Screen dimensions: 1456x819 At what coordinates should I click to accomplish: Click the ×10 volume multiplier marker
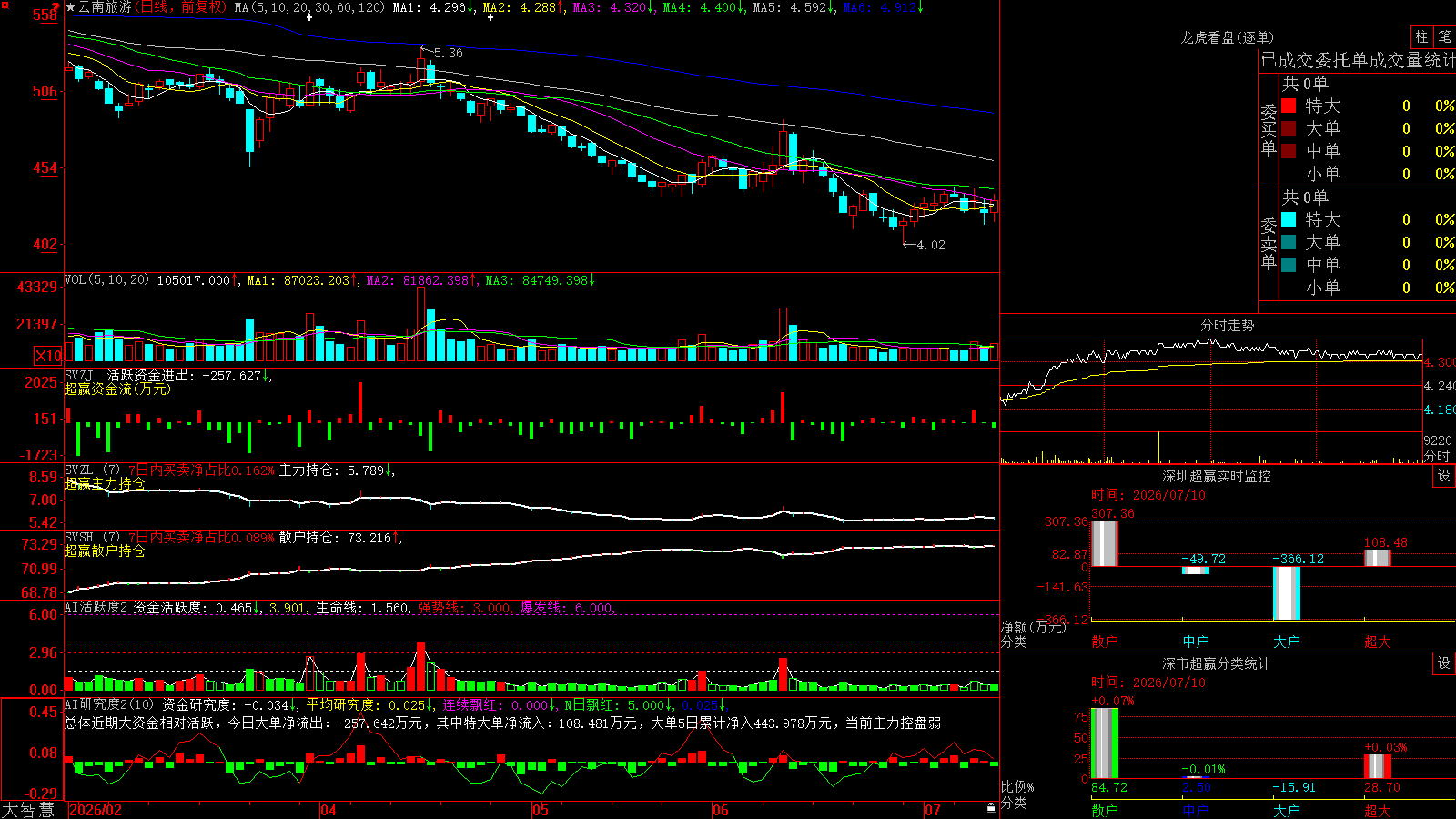click(x=48, y=356)
